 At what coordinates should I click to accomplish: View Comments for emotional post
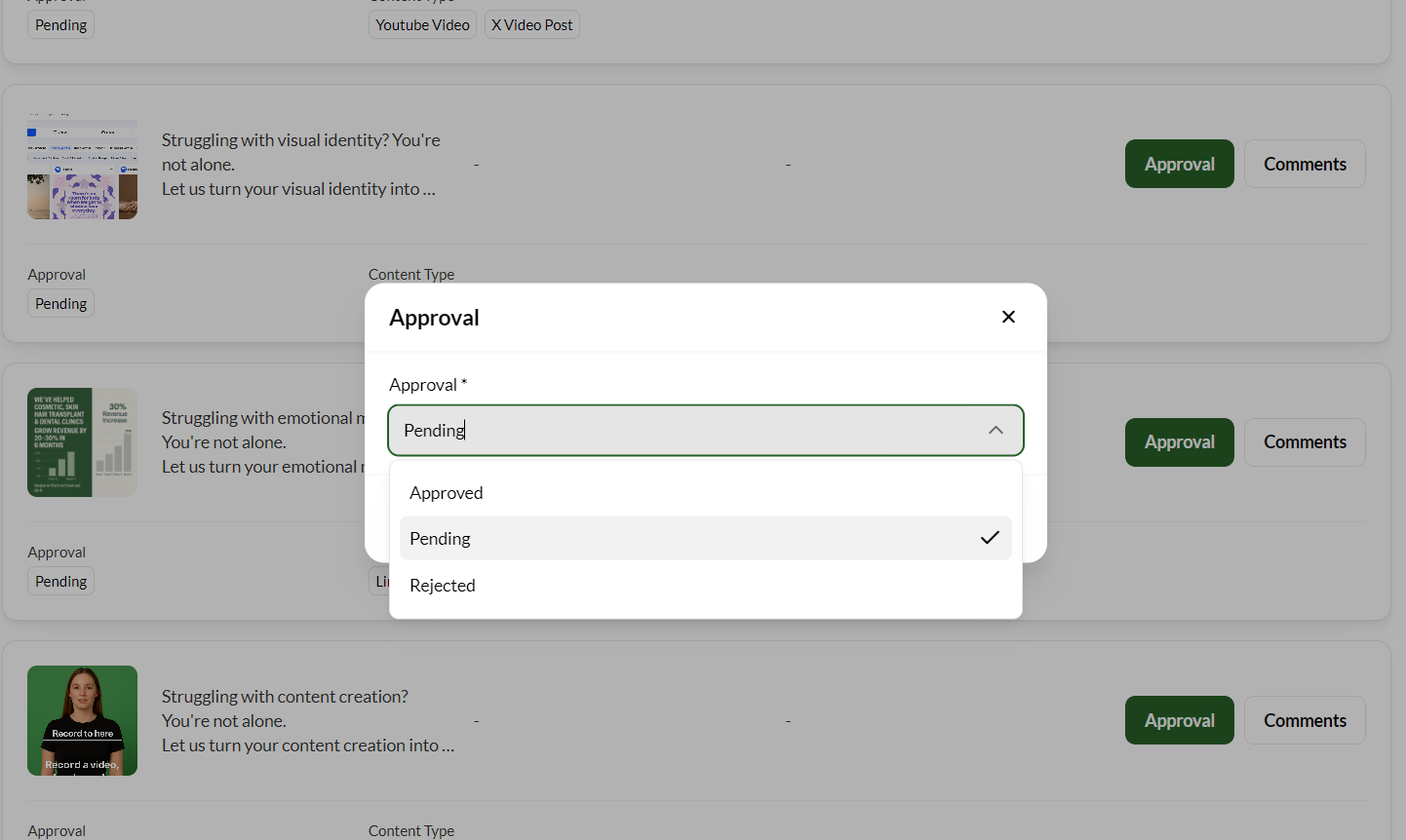[x=1304, y=442]
